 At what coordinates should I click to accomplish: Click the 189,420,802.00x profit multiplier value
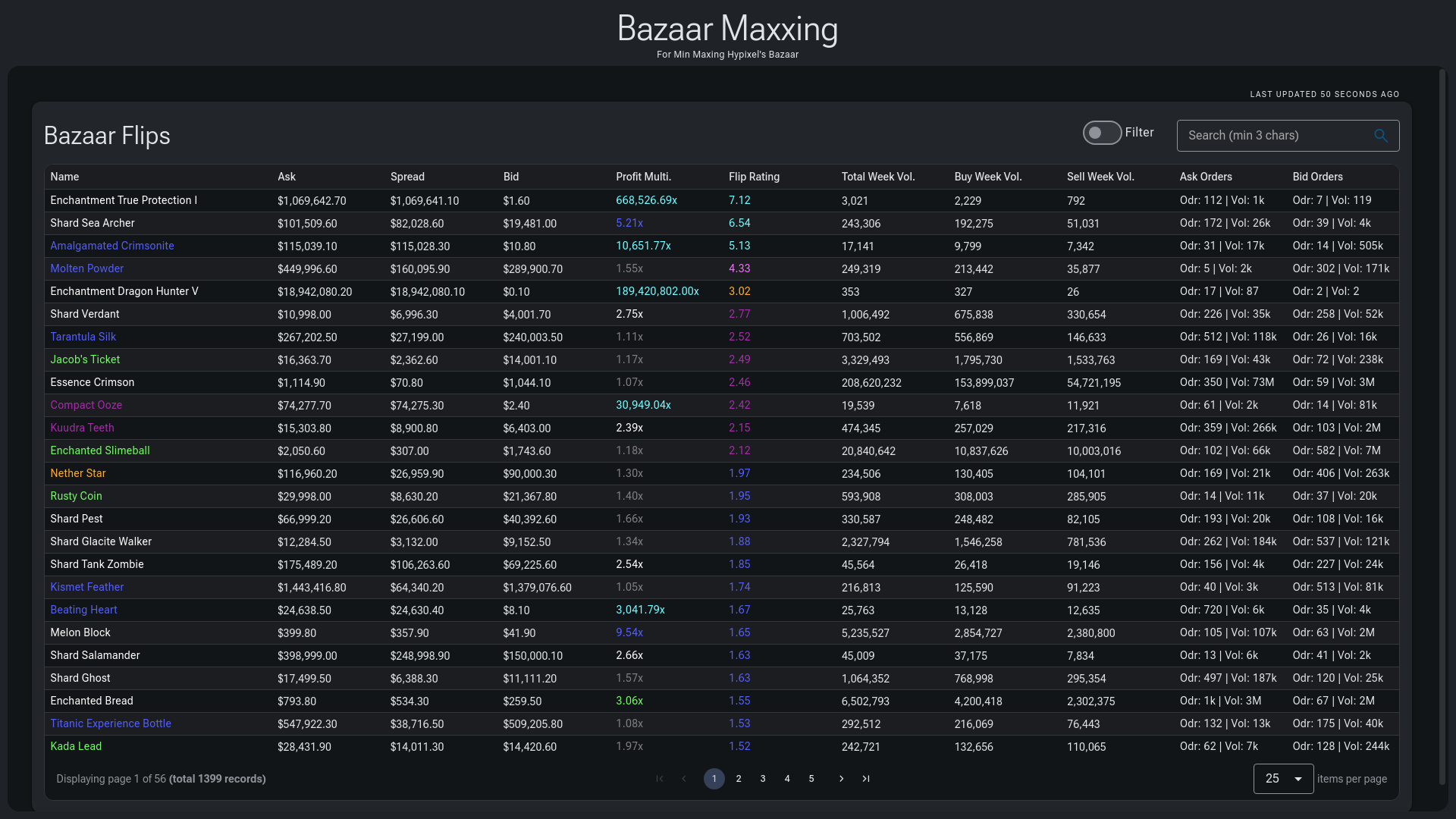[657, 291]
